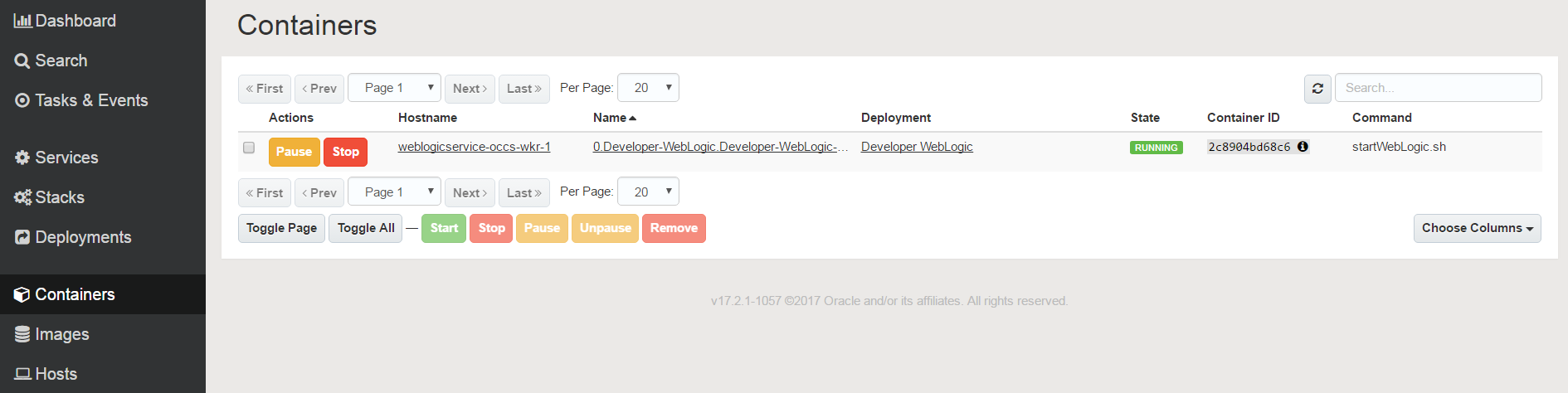Open the Search page in sidebar
1568x393 pixels.
click(51, 61)
